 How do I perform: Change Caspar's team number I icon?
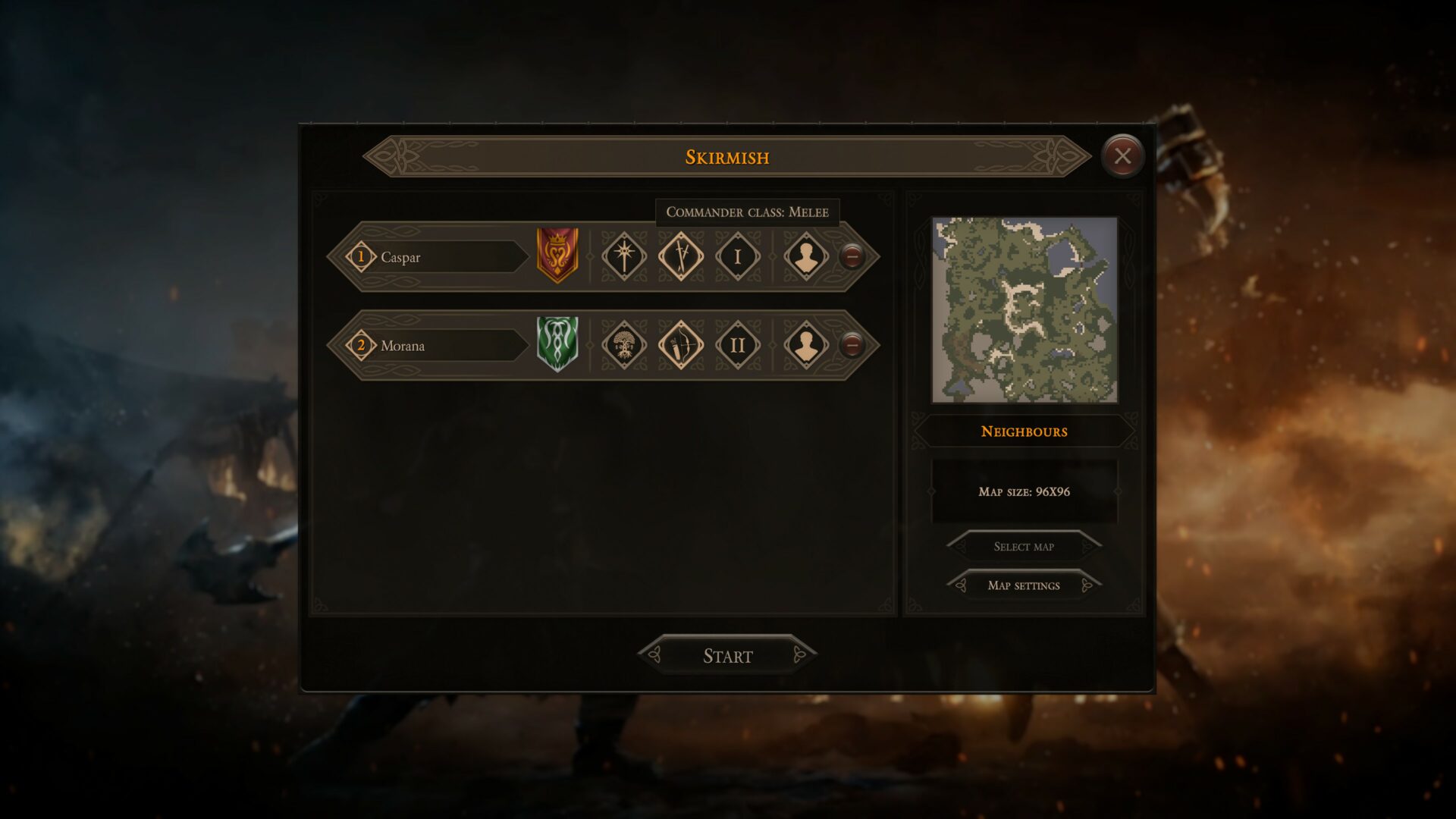pos(737,256)
